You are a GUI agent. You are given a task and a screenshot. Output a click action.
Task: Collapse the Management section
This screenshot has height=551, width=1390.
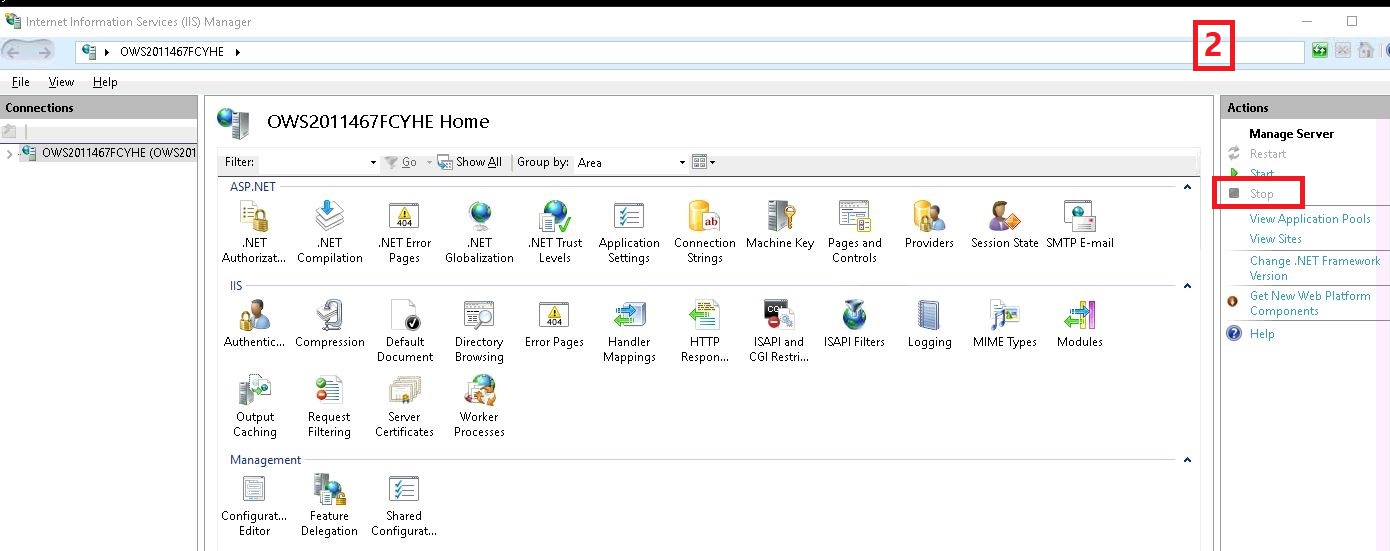point(1187,460)
